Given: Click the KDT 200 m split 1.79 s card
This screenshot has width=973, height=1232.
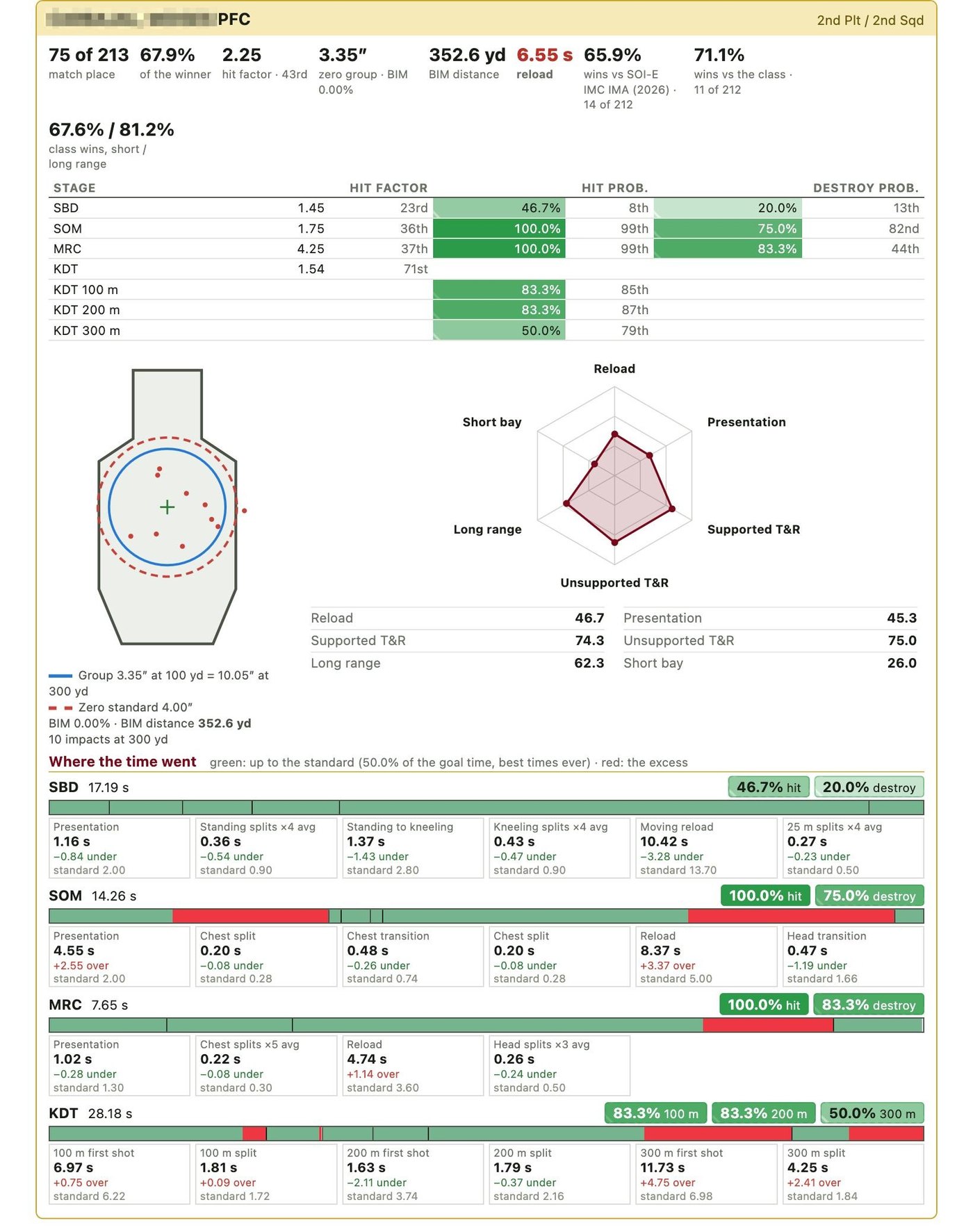Looking at the screenshot, I should click(559, 1174).
